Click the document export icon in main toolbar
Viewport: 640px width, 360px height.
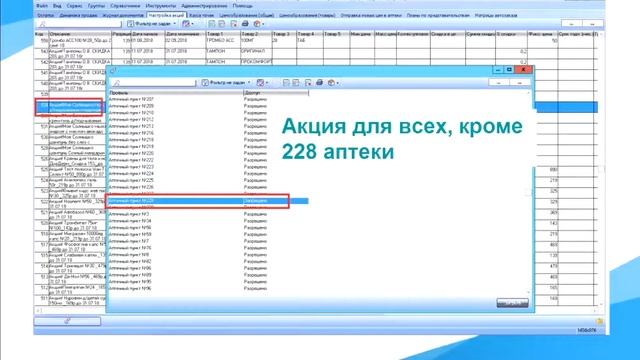coord(233,24)
